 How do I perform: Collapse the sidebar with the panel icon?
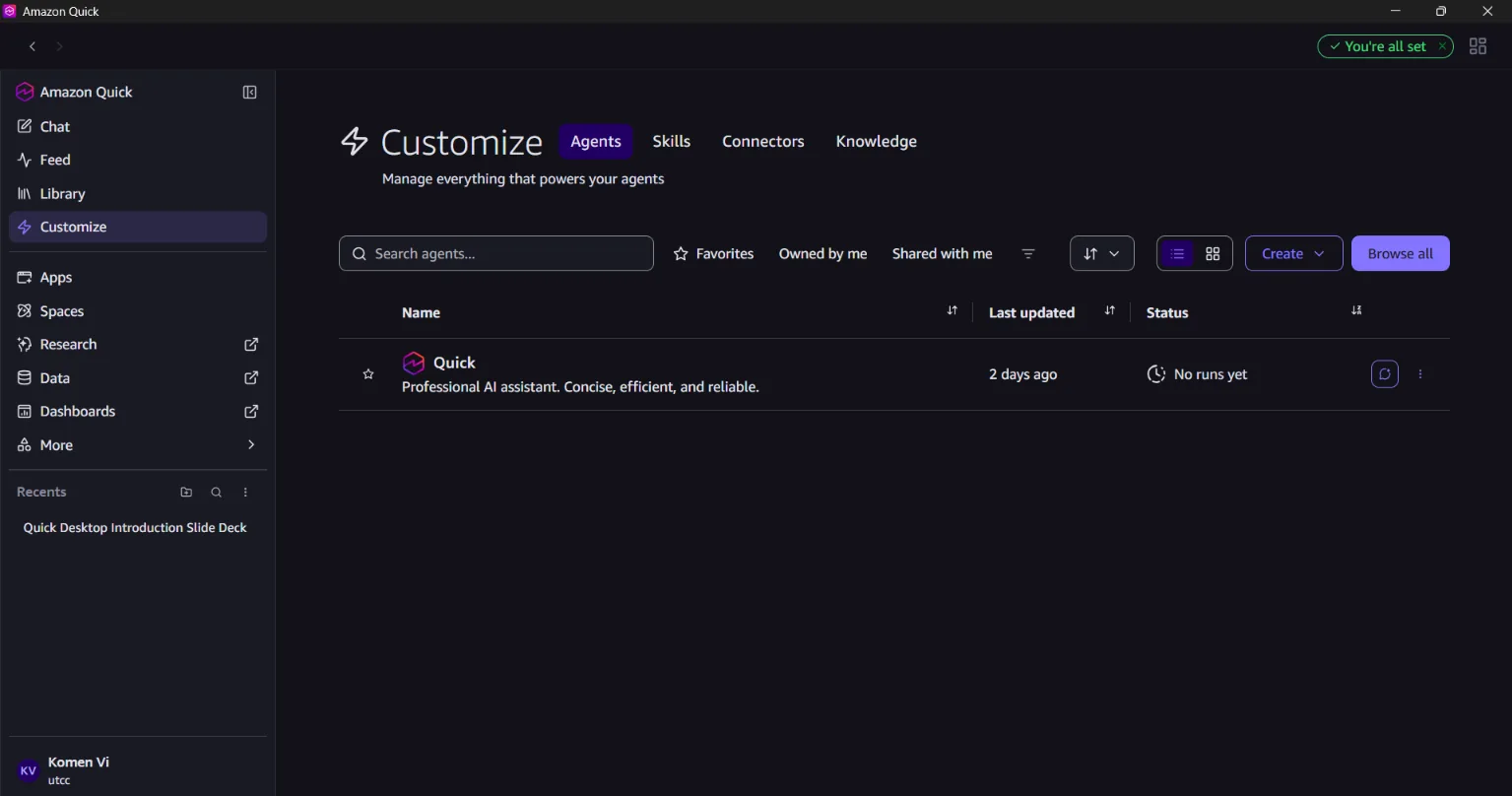250,93
